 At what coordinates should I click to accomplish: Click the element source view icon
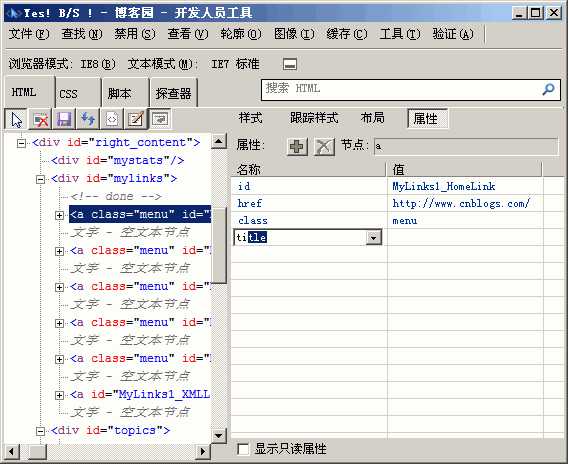point(112,119)
